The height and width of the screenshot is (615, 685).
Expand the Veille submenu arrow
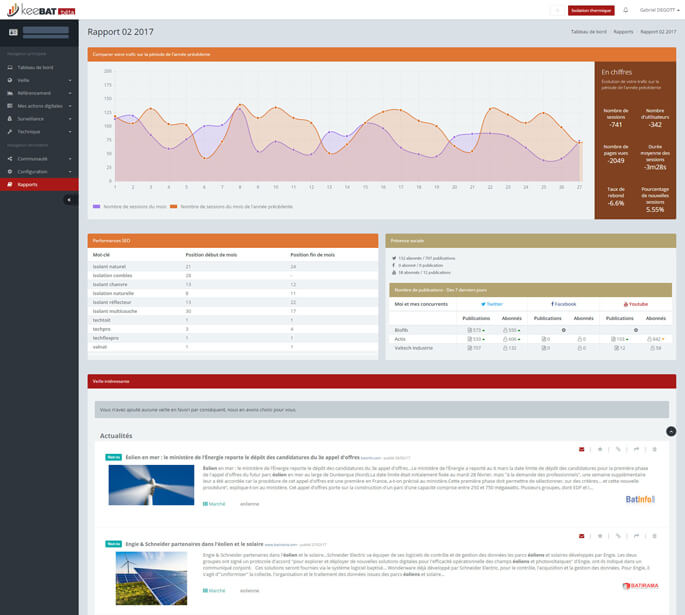[x=70, y=80]
